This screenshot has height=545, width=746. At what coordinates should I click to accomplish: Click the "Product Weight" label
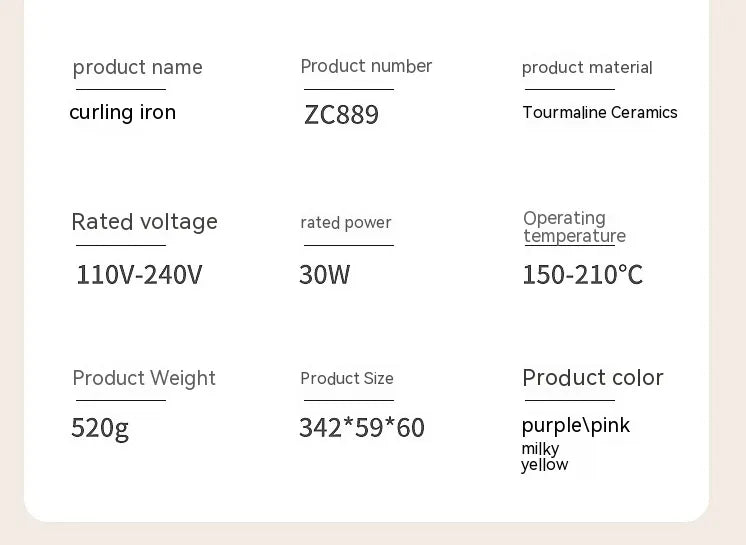tap(144, 378)
